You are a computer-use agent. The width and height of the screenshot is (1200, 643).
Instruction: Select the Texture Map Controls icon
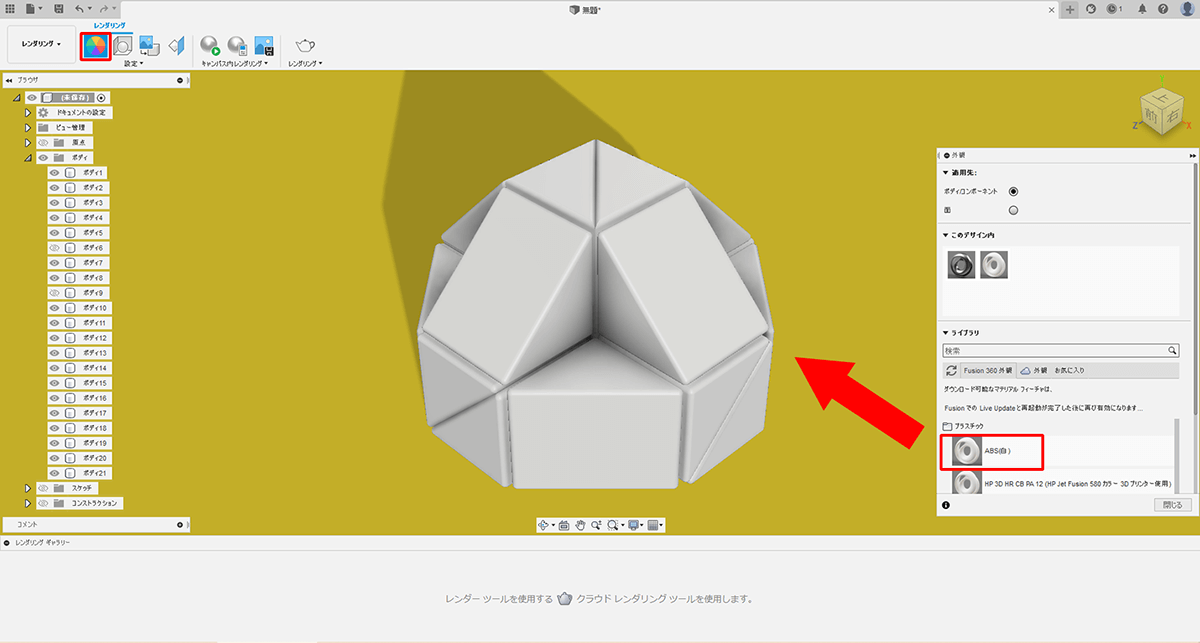[177, 45]
